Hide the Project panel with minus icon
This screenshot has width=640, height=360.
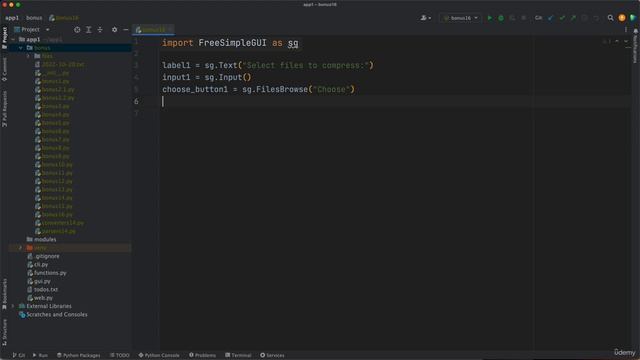click(126, 29)
